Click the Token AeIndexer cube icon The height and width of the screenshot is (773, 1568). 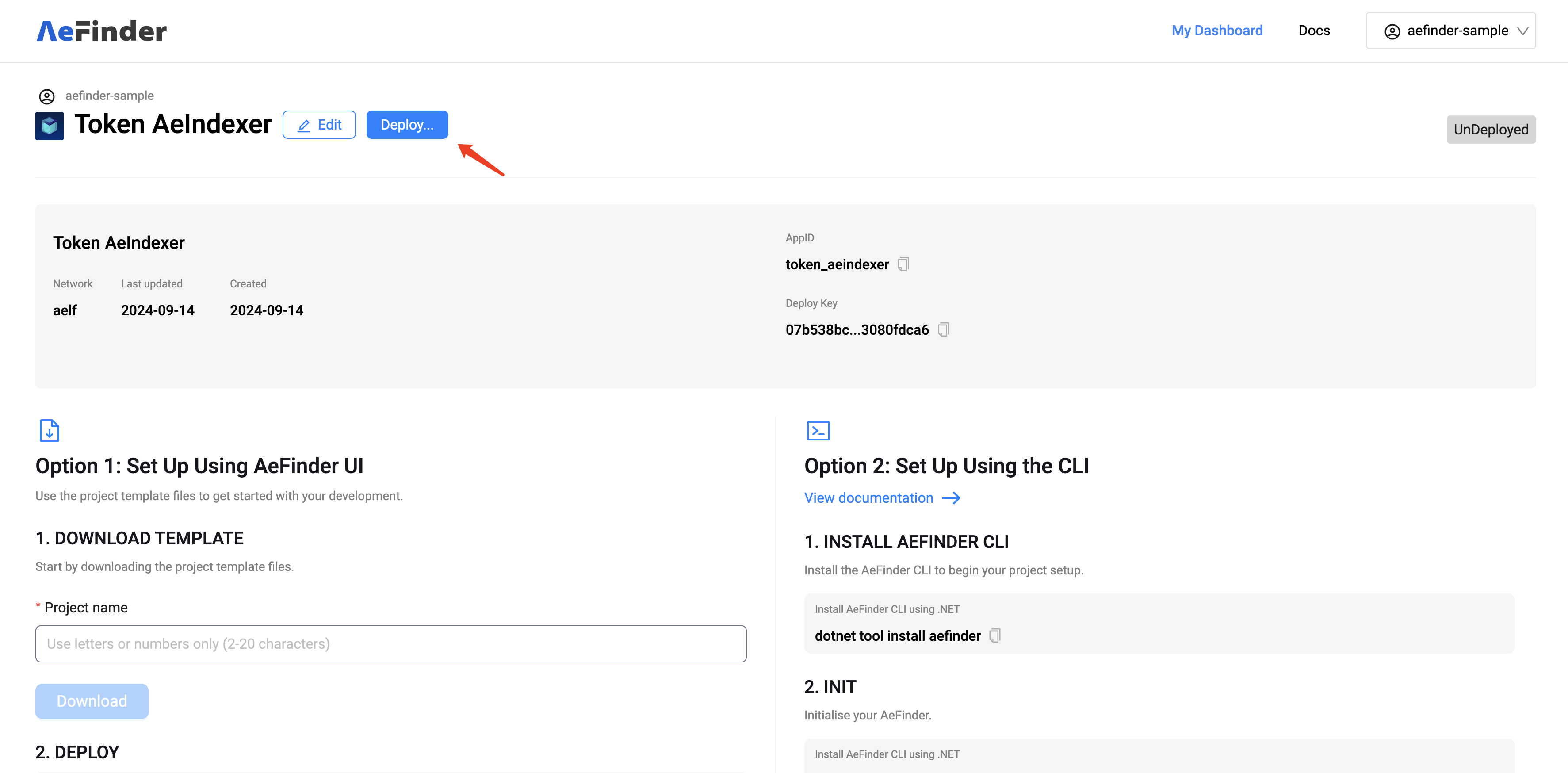click(x=50, y=126)
